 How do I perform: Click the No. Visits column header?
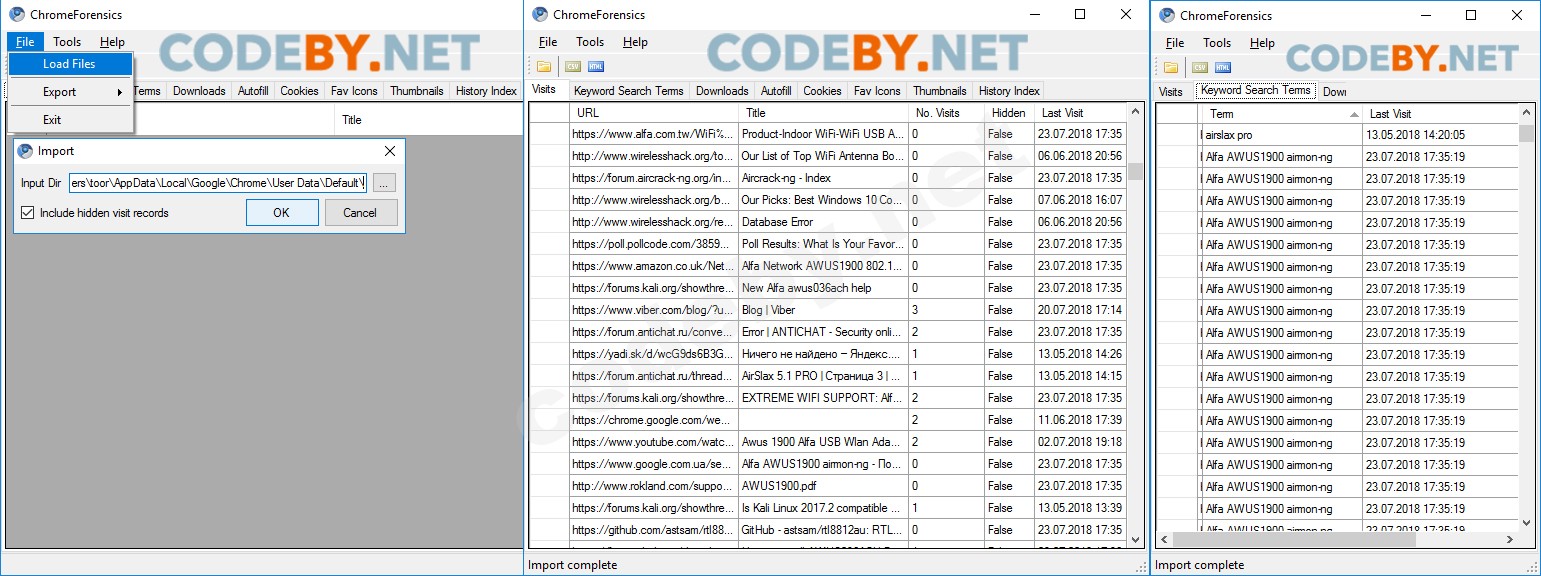coord(946,113)
